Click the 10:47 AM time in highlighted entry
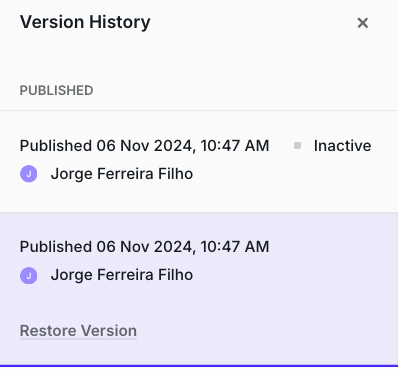The image size is (398, 369). 235,247
